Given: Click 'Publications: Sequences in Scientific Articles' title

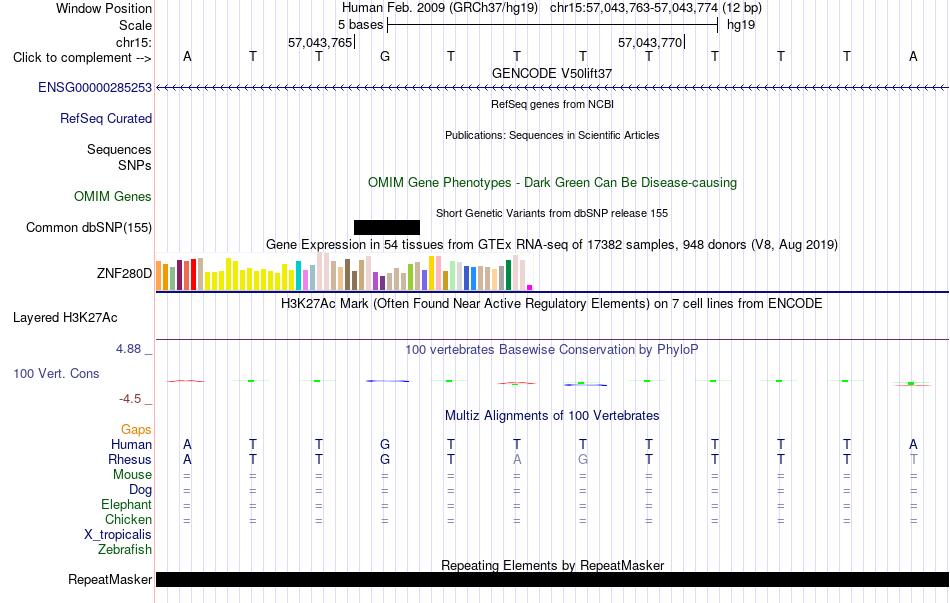Looking at the screenshot, I should (x=552, y=135).
